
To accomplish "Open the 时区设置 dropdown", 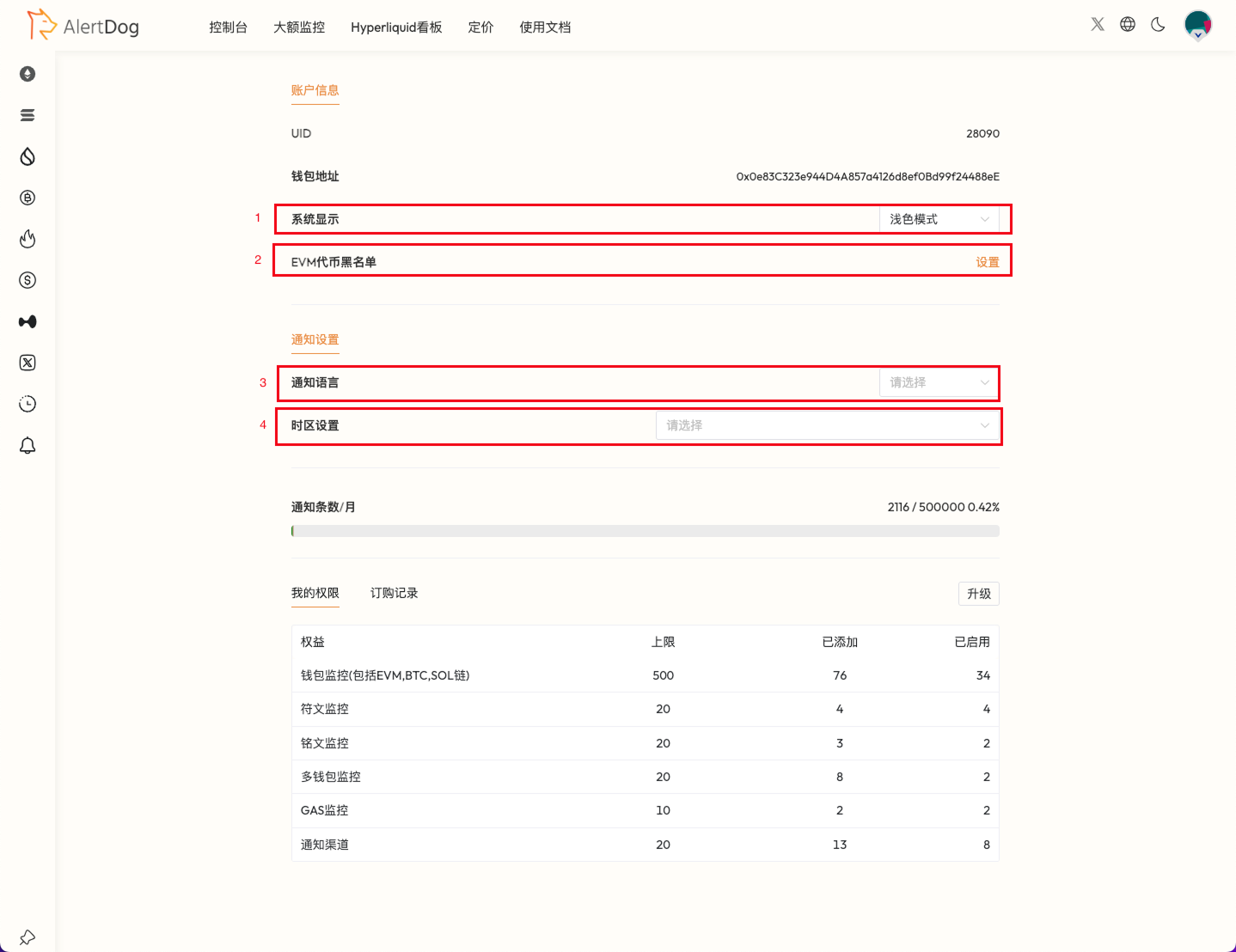I will [828, 425].
